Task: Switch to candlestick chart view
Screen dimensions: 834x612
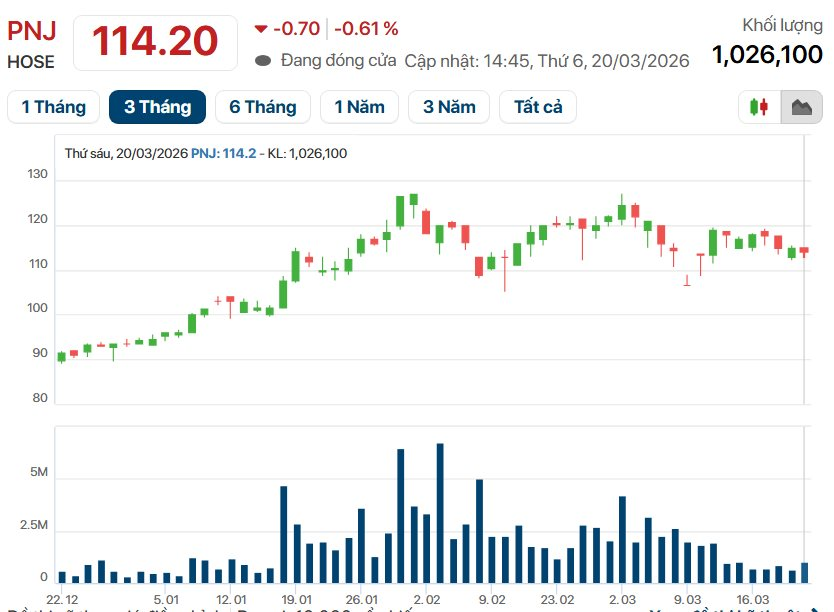Action: 759,107
